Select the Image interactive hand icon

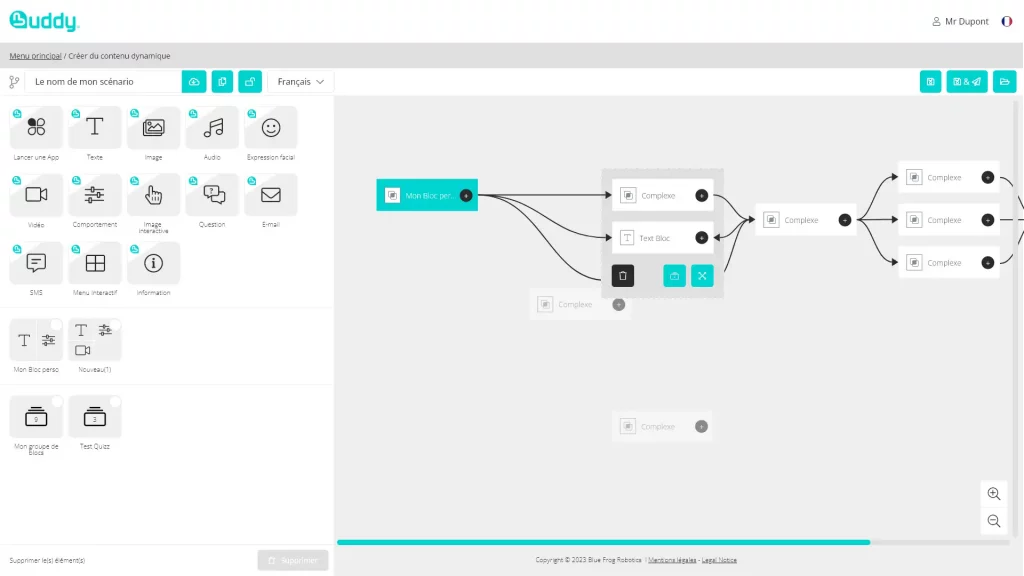pyautogui.click(x=153, y=195)
